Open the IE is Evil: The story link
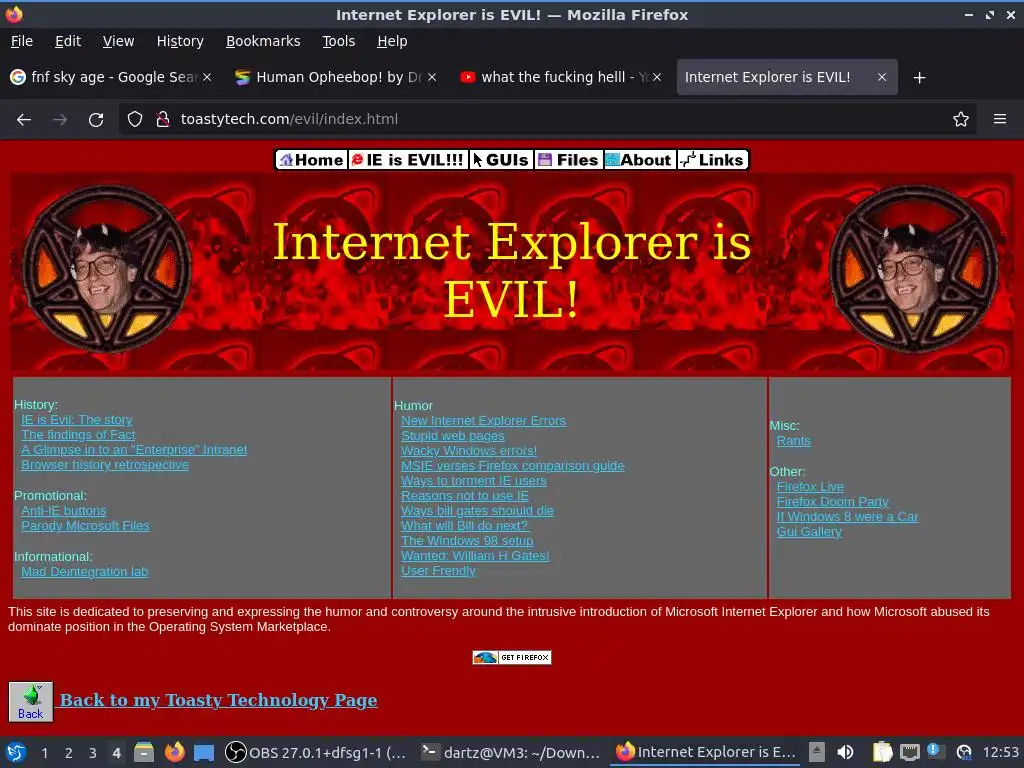 click(x=76, y=420)
